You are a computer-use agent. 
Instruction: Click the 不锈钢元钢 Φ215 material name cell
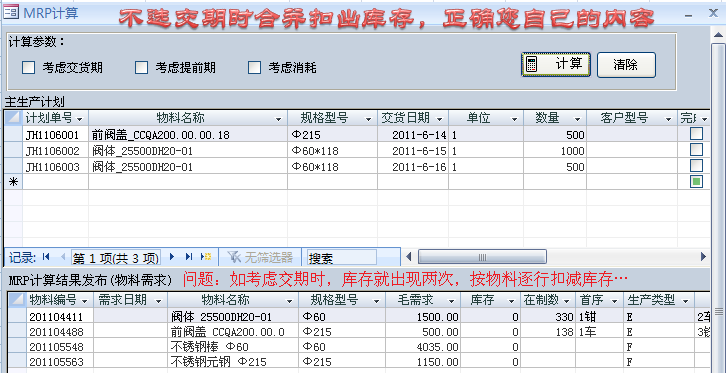(233, 361)
